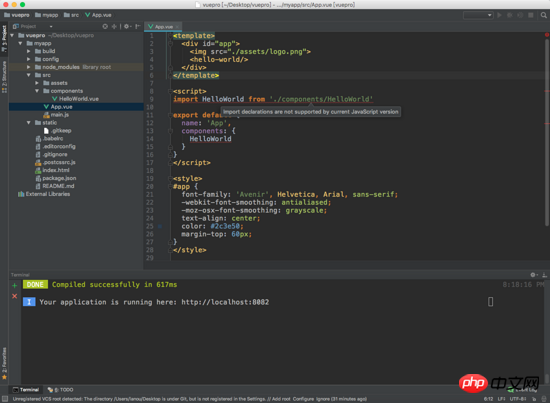The image size is (550, 403).
Task: Collapse the components folder arrow
Action: (37, 91)
